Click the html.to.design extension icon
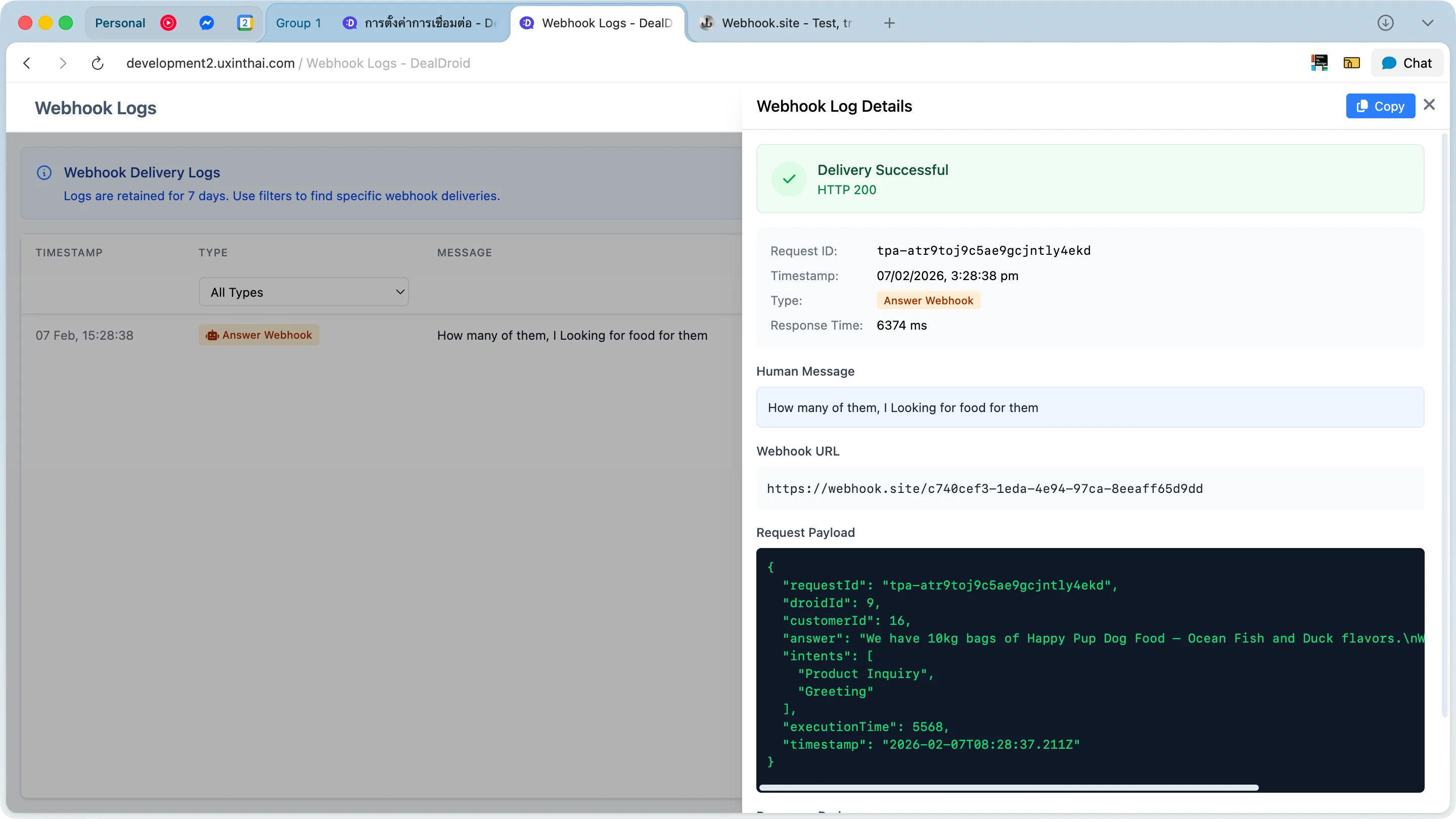Viewport: 1456px width, 819px height. click(x=1318, y=63)
